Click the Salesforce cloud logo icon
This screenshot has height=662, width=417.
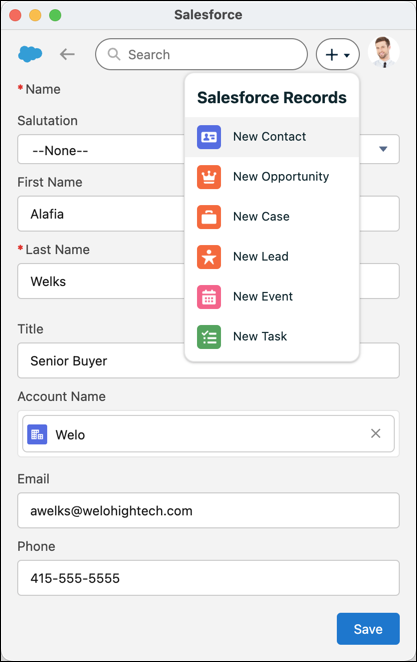[30, 54]
